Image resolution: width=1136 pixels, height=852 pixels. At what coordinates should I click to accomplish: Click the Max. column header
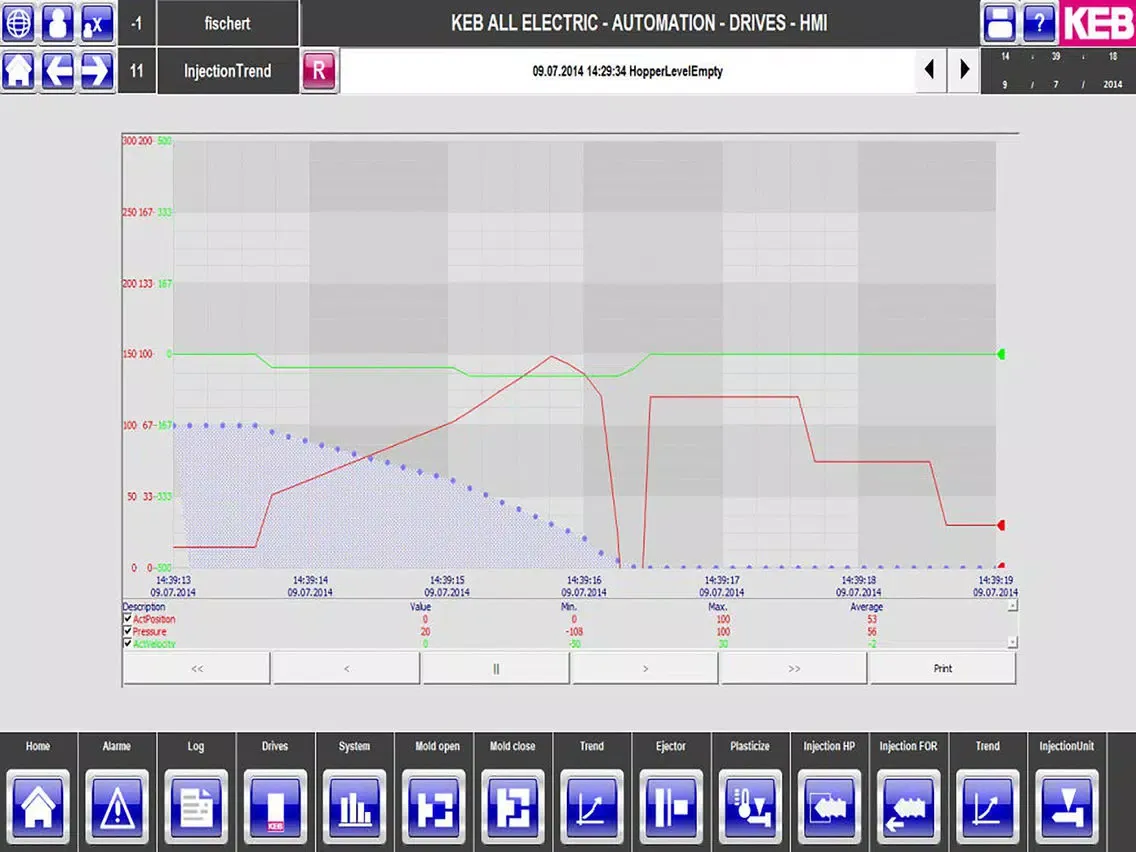tap(717, 606)
